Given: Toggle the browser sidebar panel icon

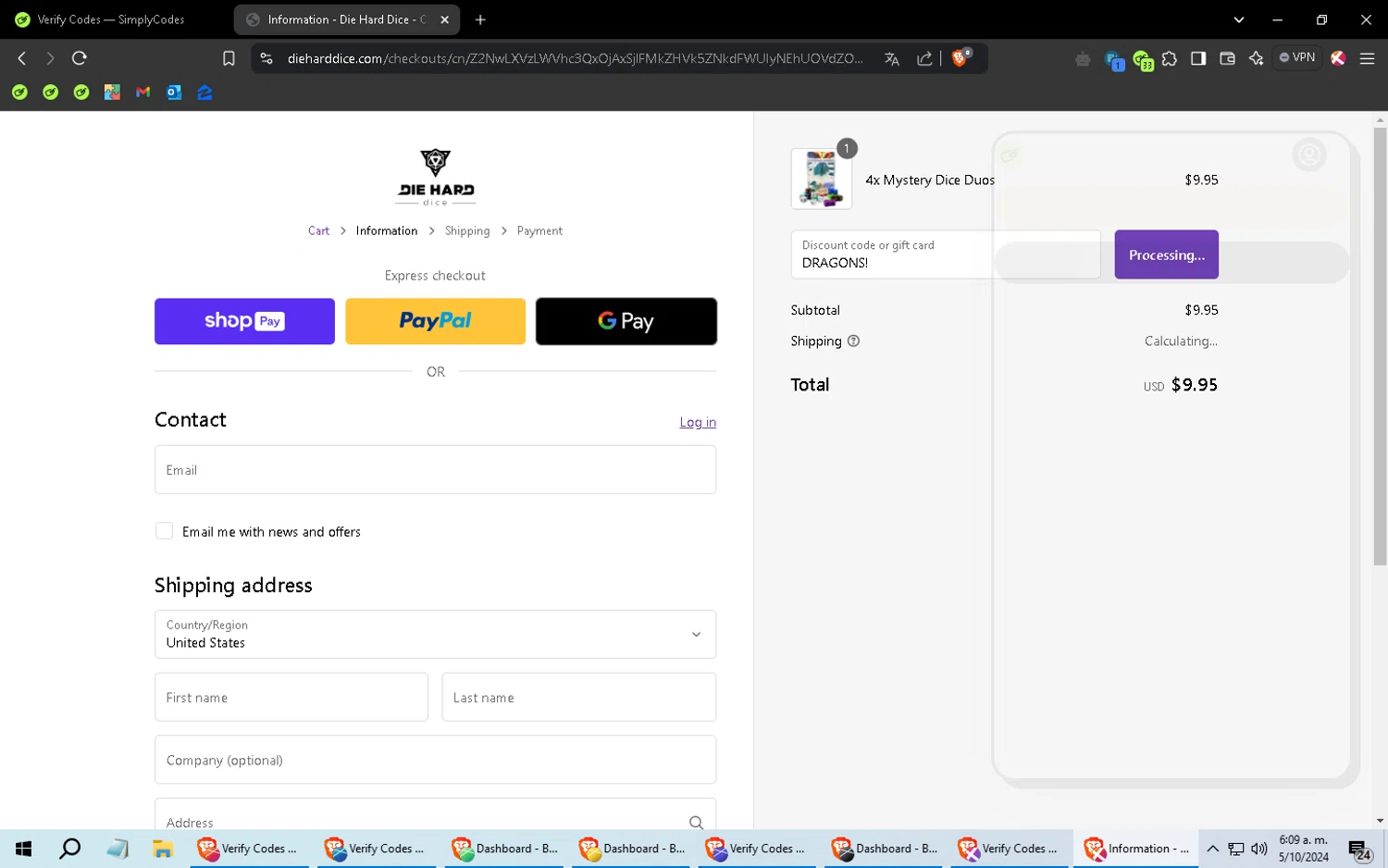Looking at the screenshot, I should [x=1198, y=58].
